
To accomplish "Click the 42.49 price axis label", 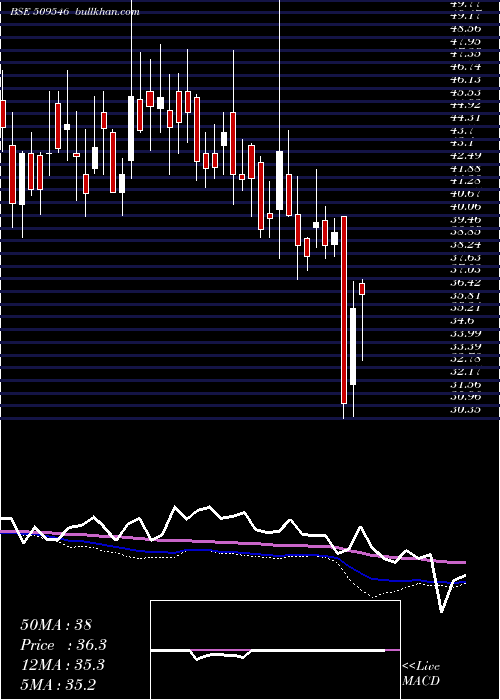I will (465, 156).
